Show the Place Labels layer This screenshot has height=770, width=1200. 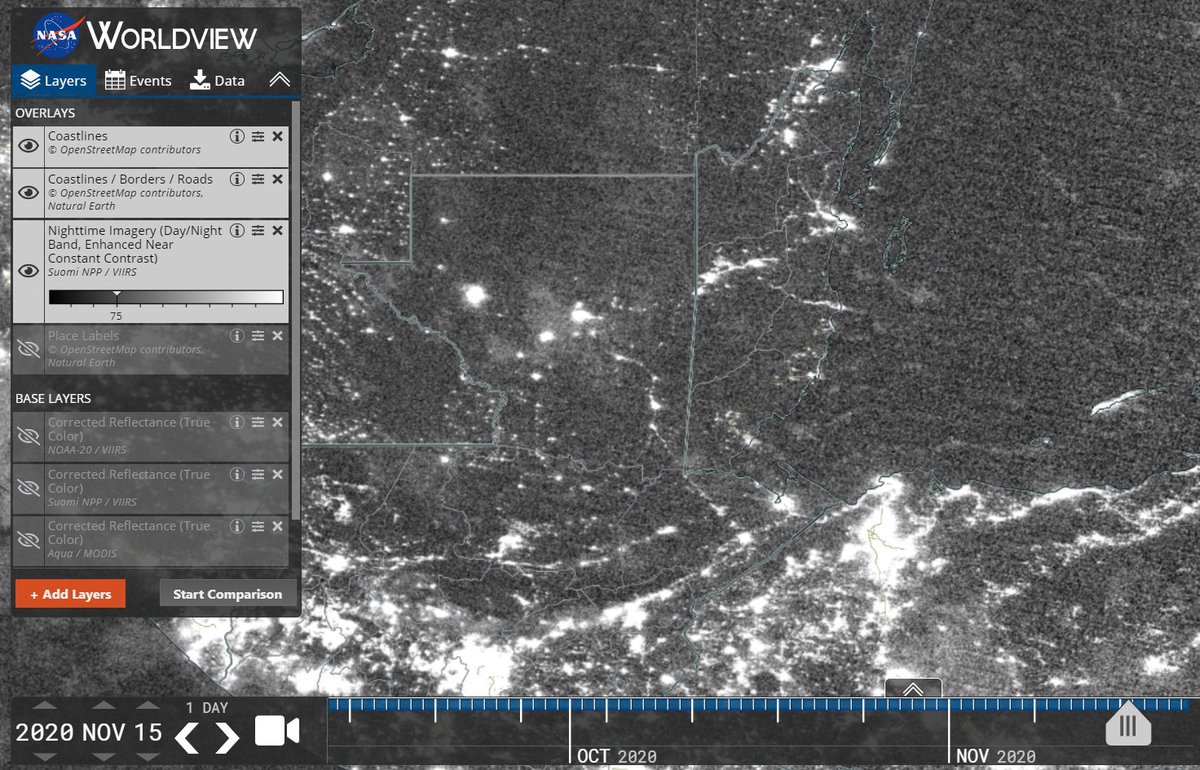pyautogui.click(x=30, y=348)
